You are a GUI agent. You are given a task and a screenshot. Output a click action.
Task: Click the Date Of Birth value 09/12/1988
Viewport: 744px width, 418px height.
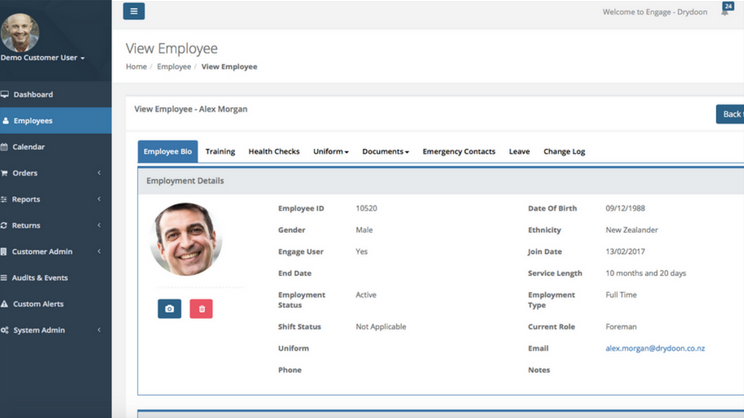pos(625,208)
